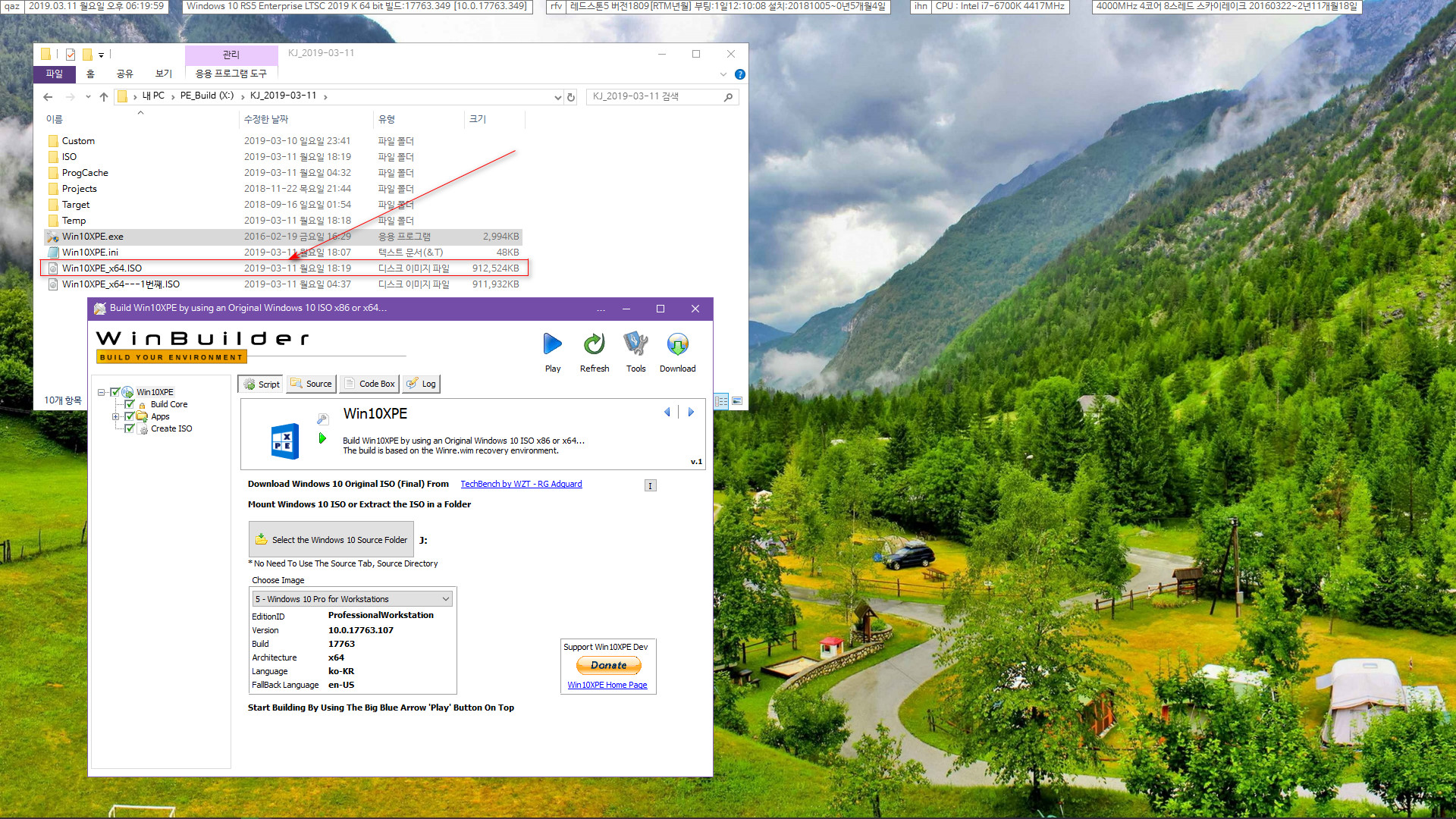Screen dimensions: 1456x819
Task: Click the blue right arrow in script panel
Action: (691, 412)
